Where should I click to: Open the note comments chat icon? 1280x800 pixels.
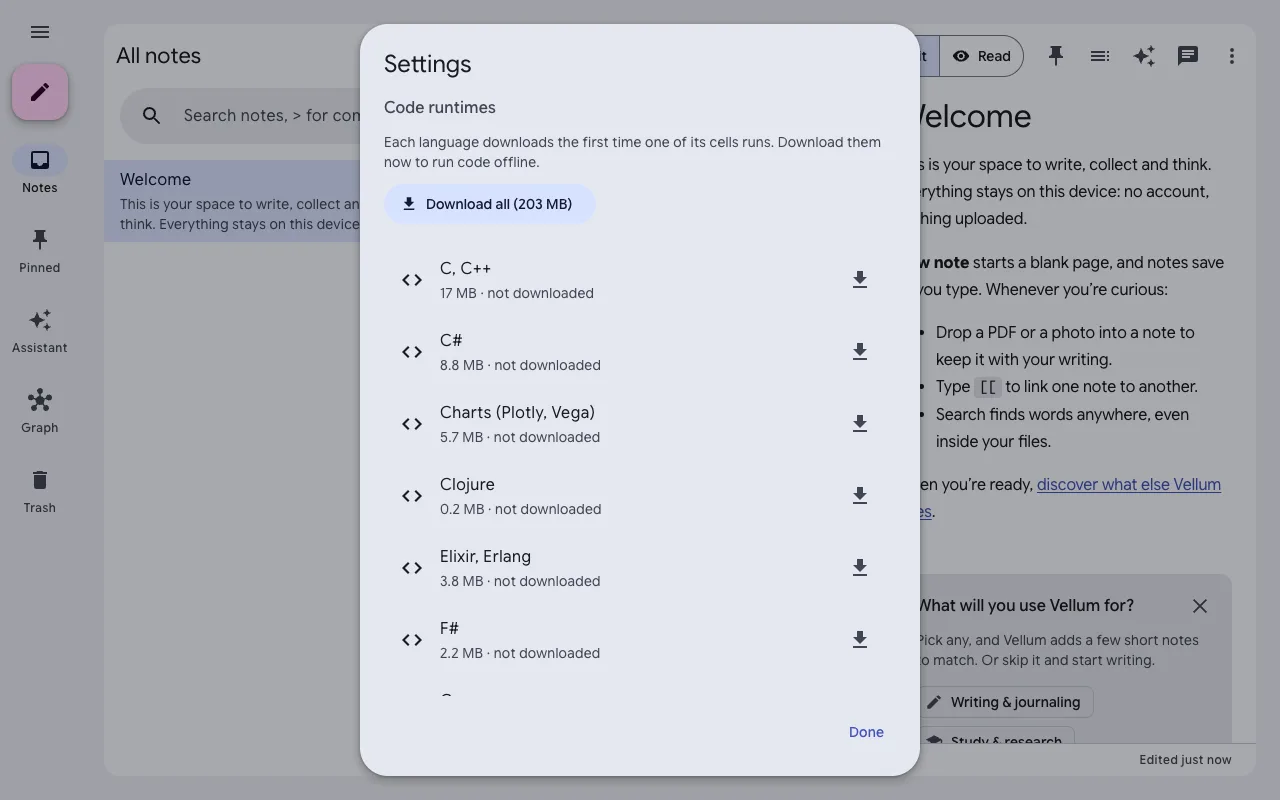click(x=1188, y=56)
